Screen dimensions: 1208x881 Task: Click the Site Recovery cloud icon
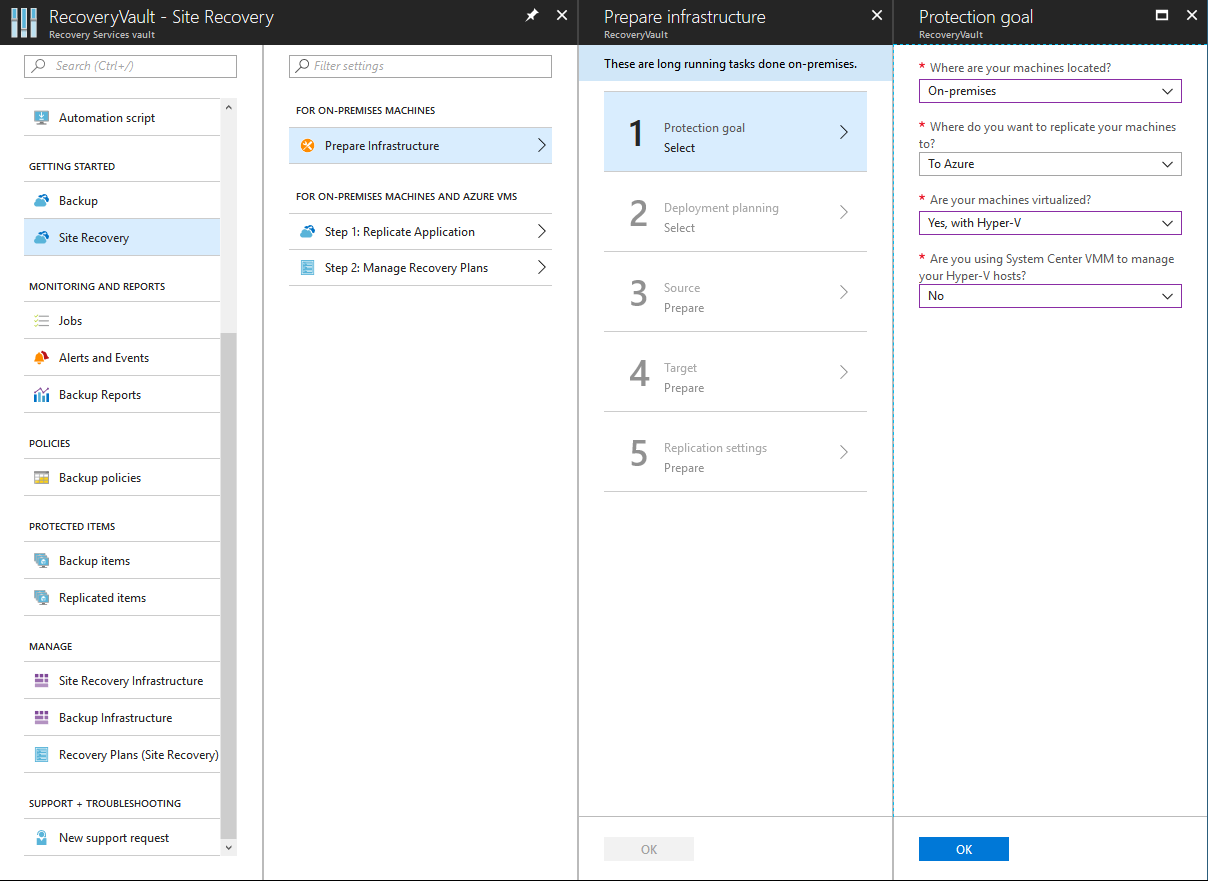coord(41,237)
